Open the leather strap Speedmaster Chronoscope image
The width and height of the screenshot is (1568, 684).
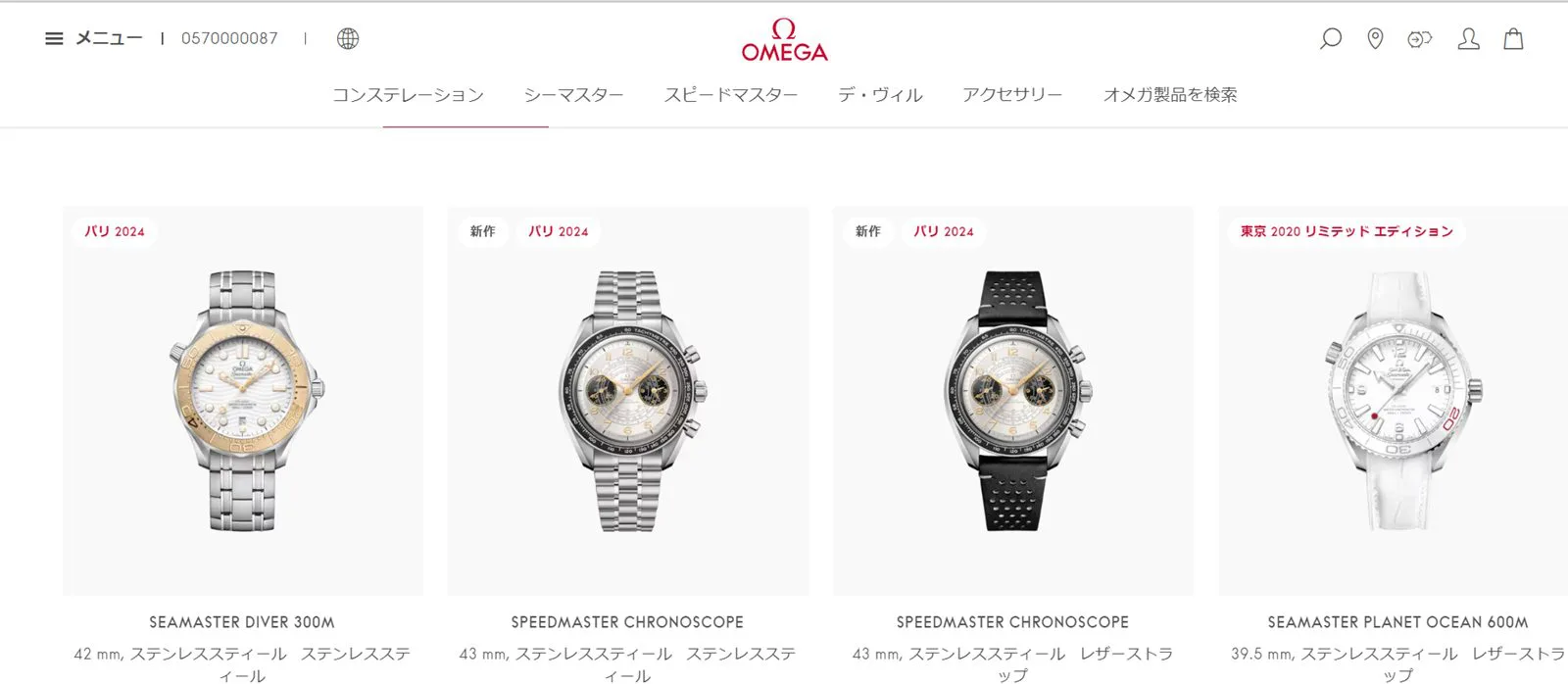(1013, 401)
